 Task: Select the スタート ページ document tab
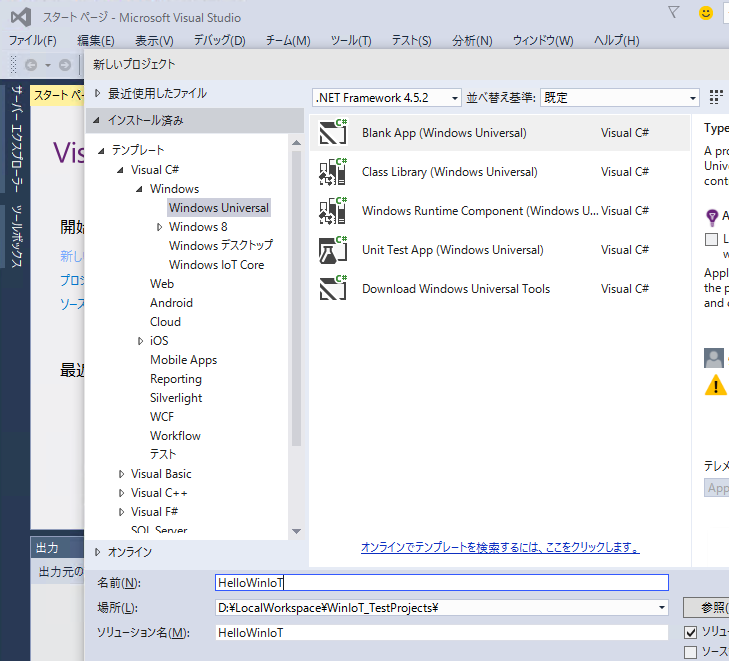pos(58,96)
